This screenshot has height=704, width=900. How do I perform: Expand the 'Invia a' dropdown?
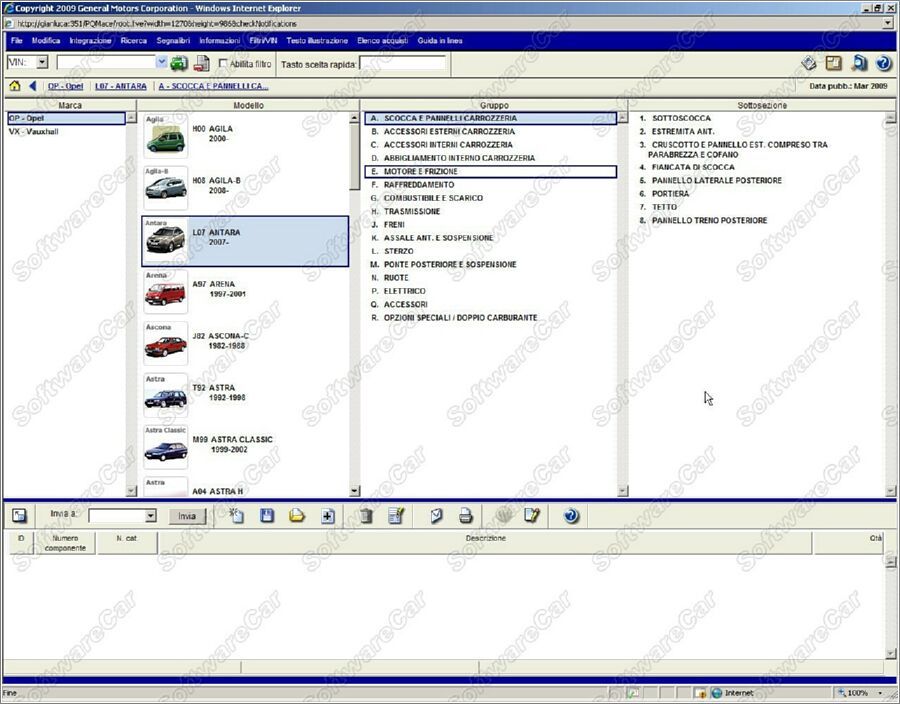151,516
